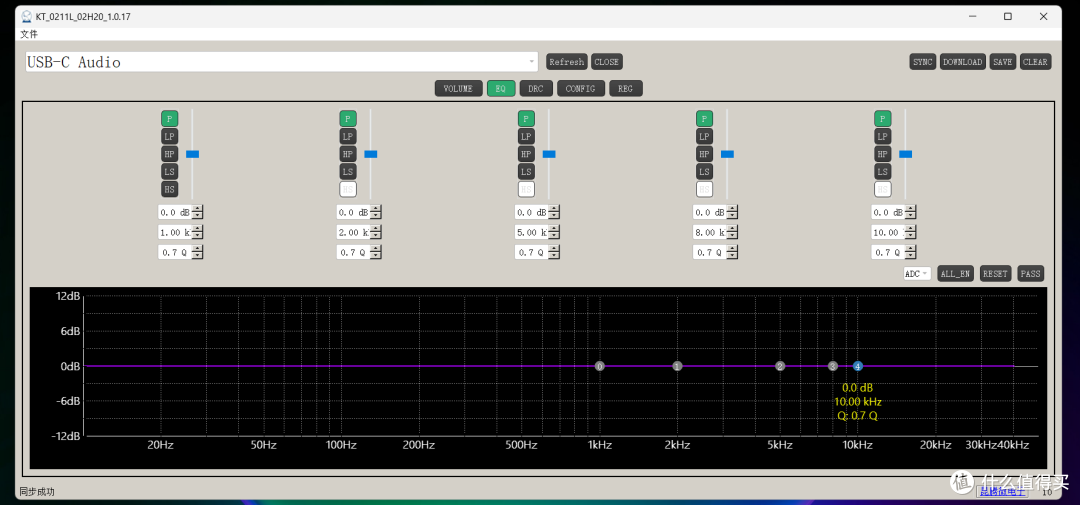The image size is (1080, 505).
Task: Select node 3 on the EQ graph
Action: coord(833,367)
